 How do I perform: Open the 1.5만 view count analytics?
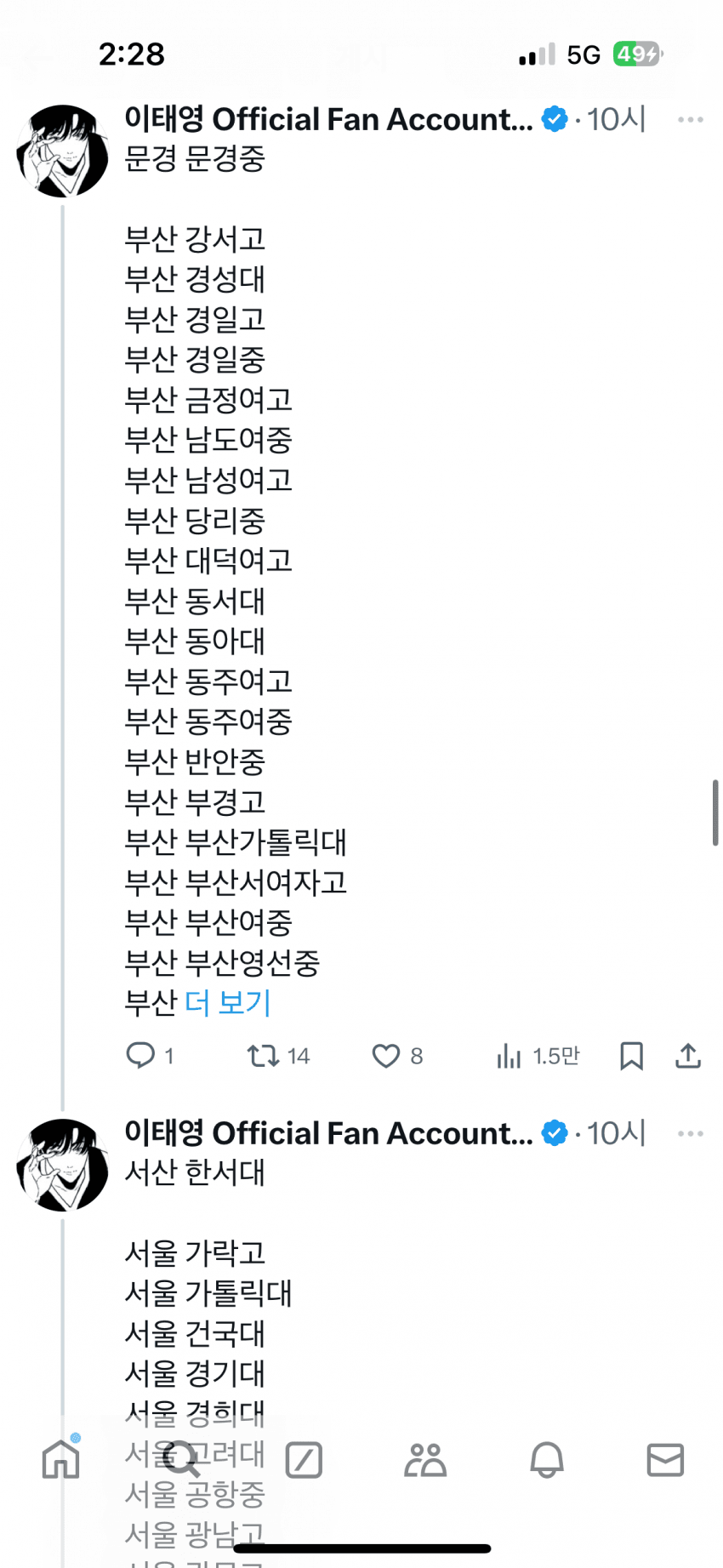tap(536, 1056)
